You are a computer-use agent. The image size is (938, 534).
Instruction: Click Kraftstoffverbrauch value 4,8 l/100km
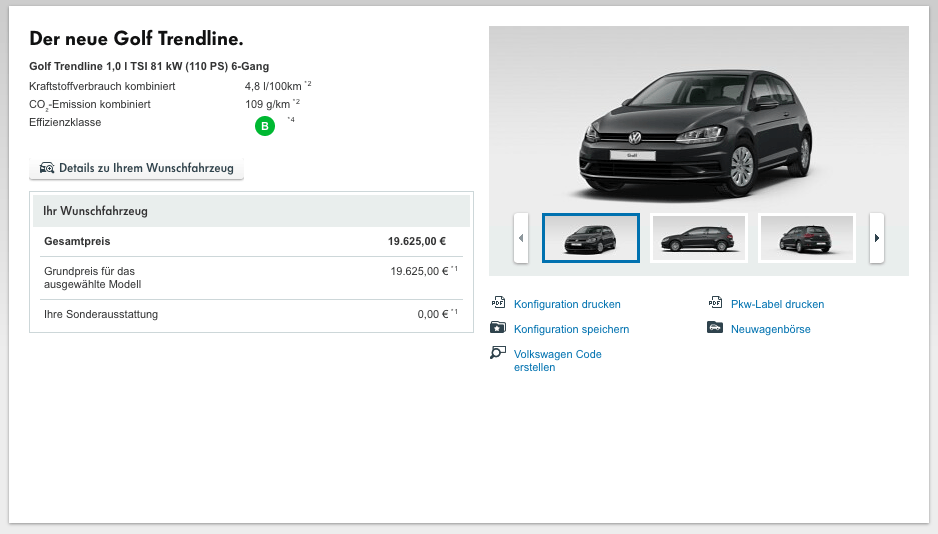[x=273, y=87]
